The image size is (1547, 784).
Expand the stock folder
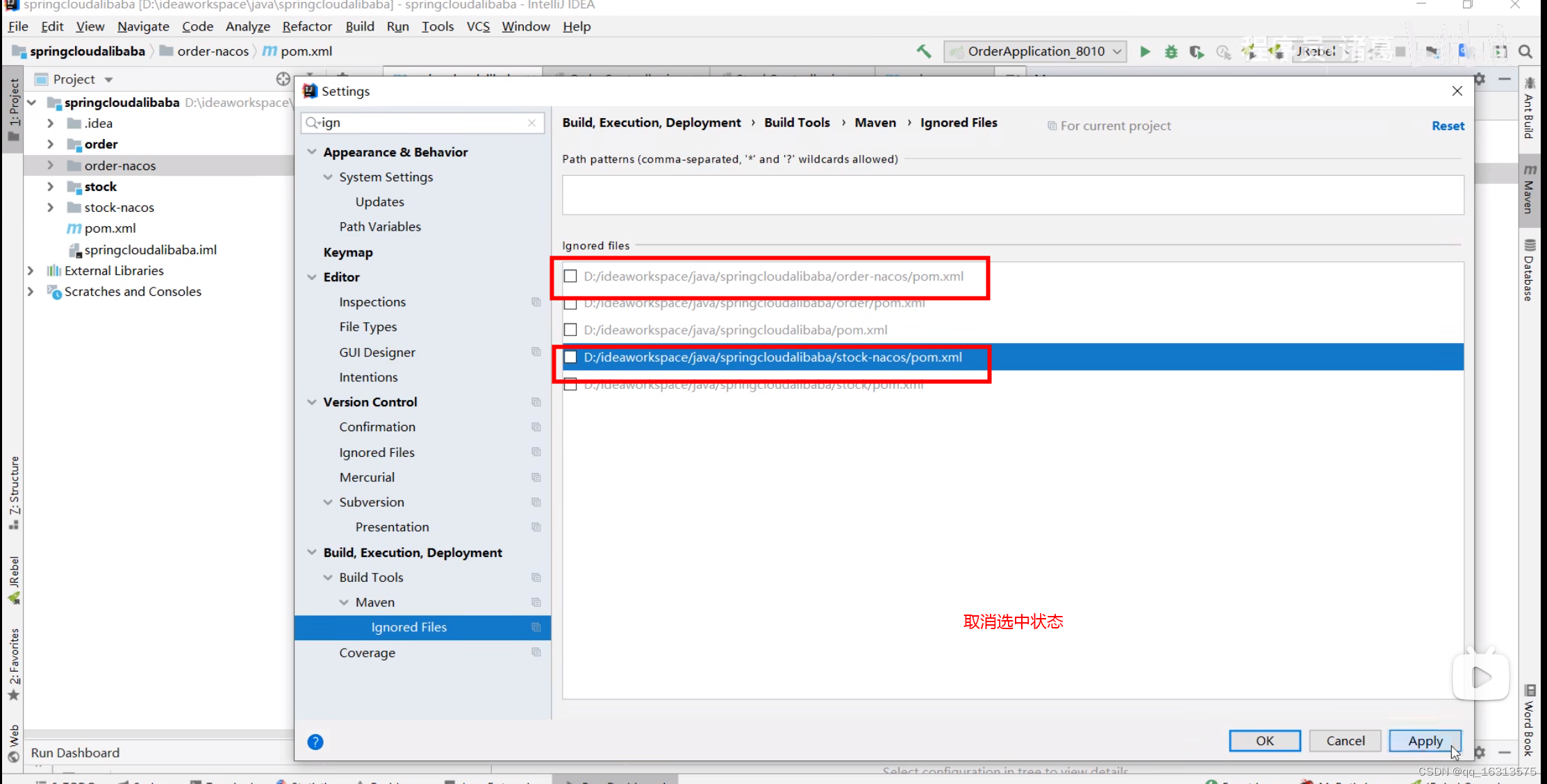tap(50, 186)
